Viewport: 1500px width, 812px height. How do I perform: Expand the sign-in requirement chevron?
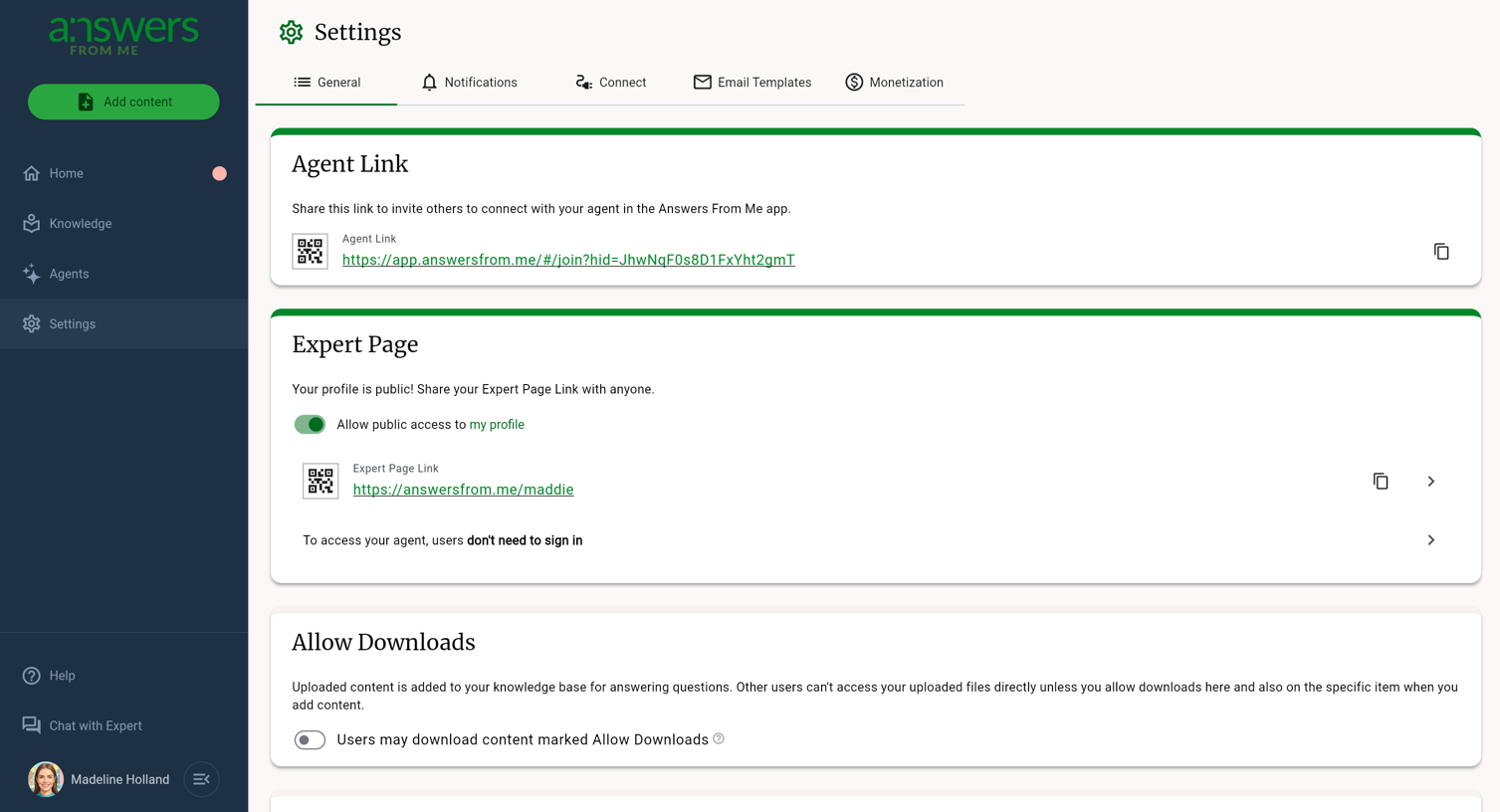(x=1431, y=540)
